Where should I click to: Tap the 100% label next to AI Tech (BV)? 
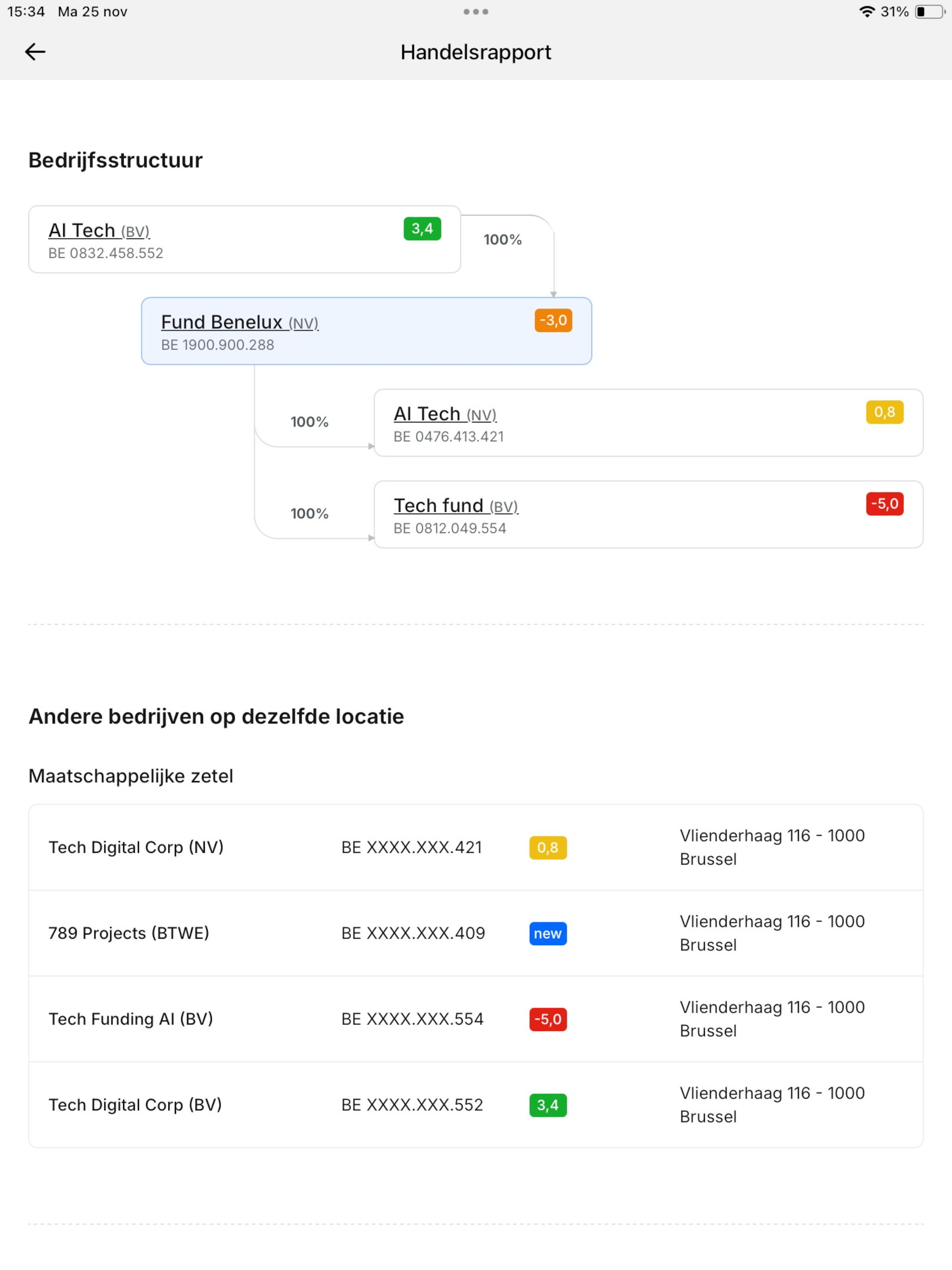click(503, 240)
